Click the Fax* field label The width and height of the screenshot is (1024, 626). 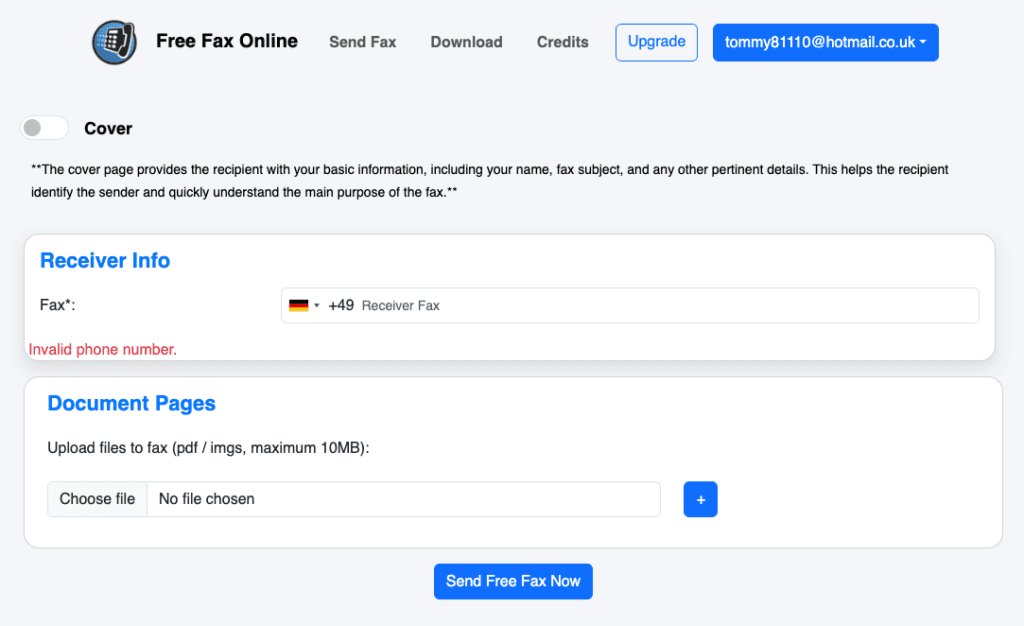tap(58, 305)
